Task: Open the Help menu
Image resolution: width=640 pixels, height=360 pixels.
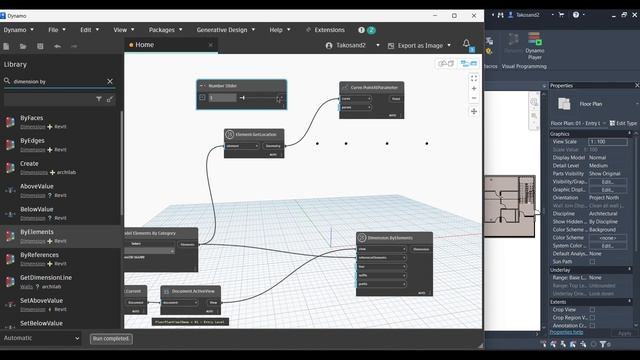Action: [x=280, y=30]
